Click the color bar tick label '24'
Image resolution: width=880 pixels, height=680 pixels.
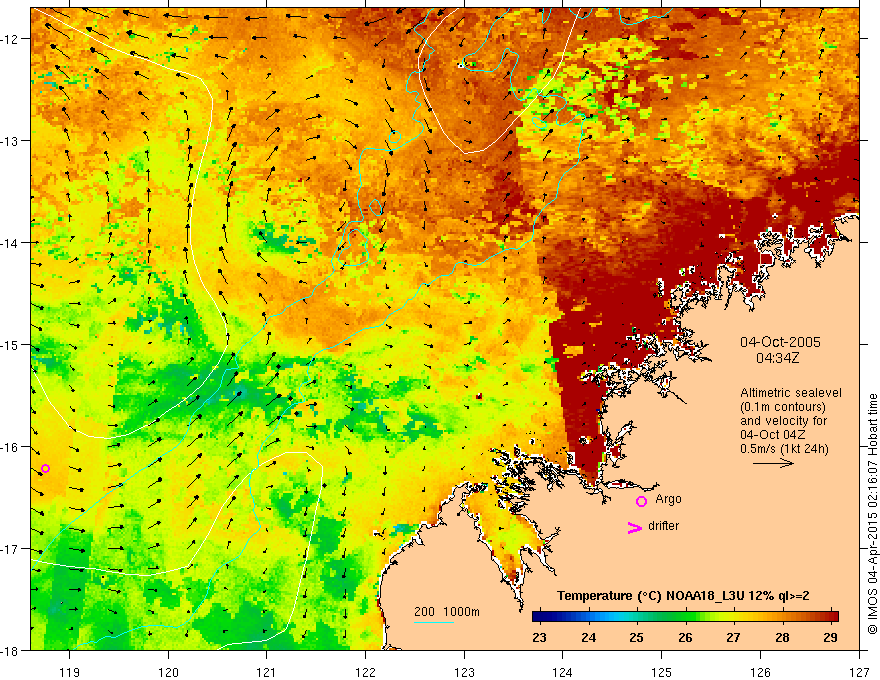point(588,637)
